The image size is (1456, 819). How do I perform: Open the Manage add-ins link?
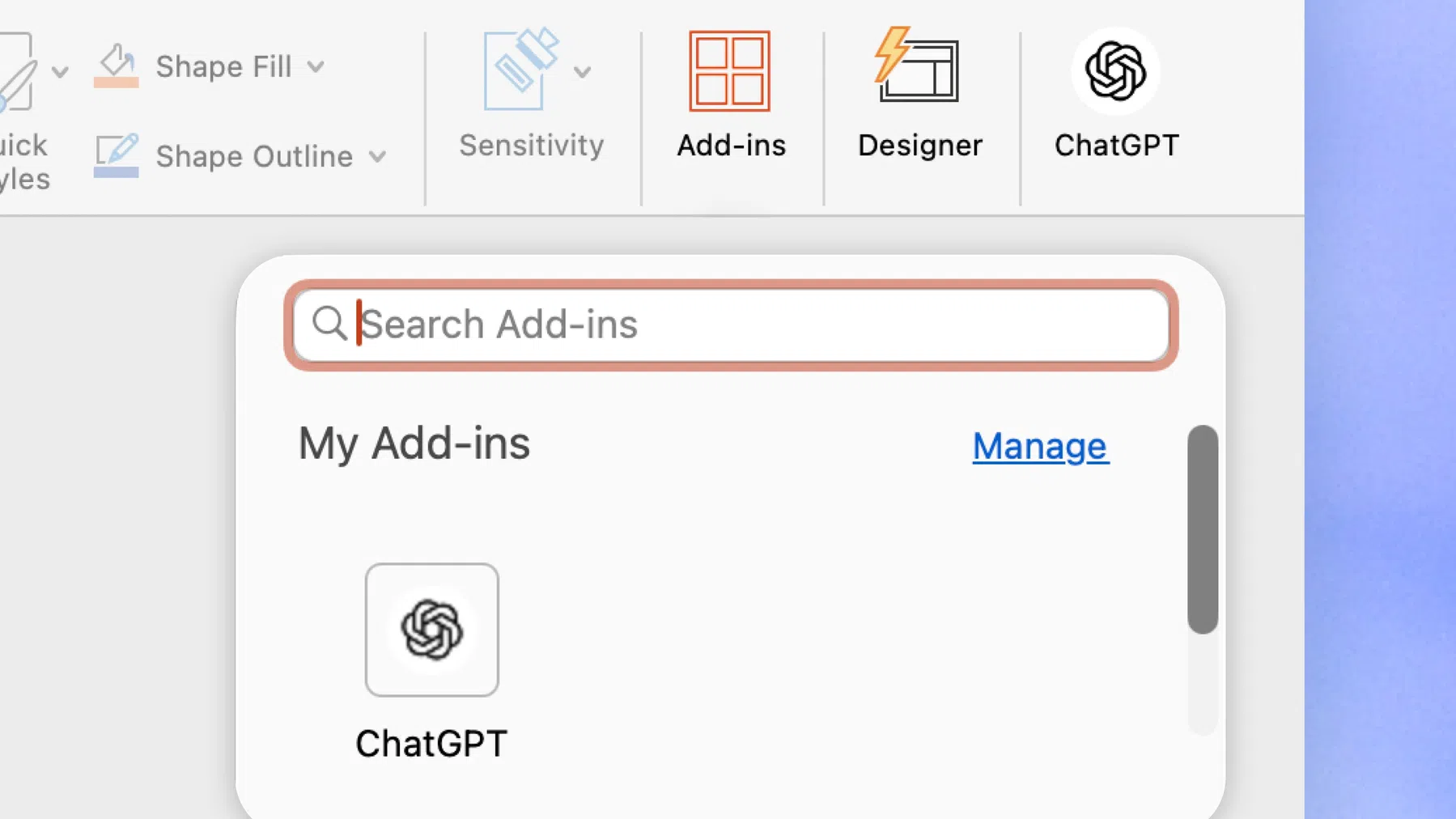(1041, 446)
